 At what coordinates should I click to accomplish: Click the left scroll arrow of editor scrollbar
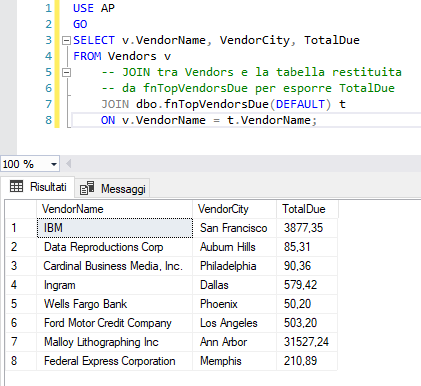(69, 164)
